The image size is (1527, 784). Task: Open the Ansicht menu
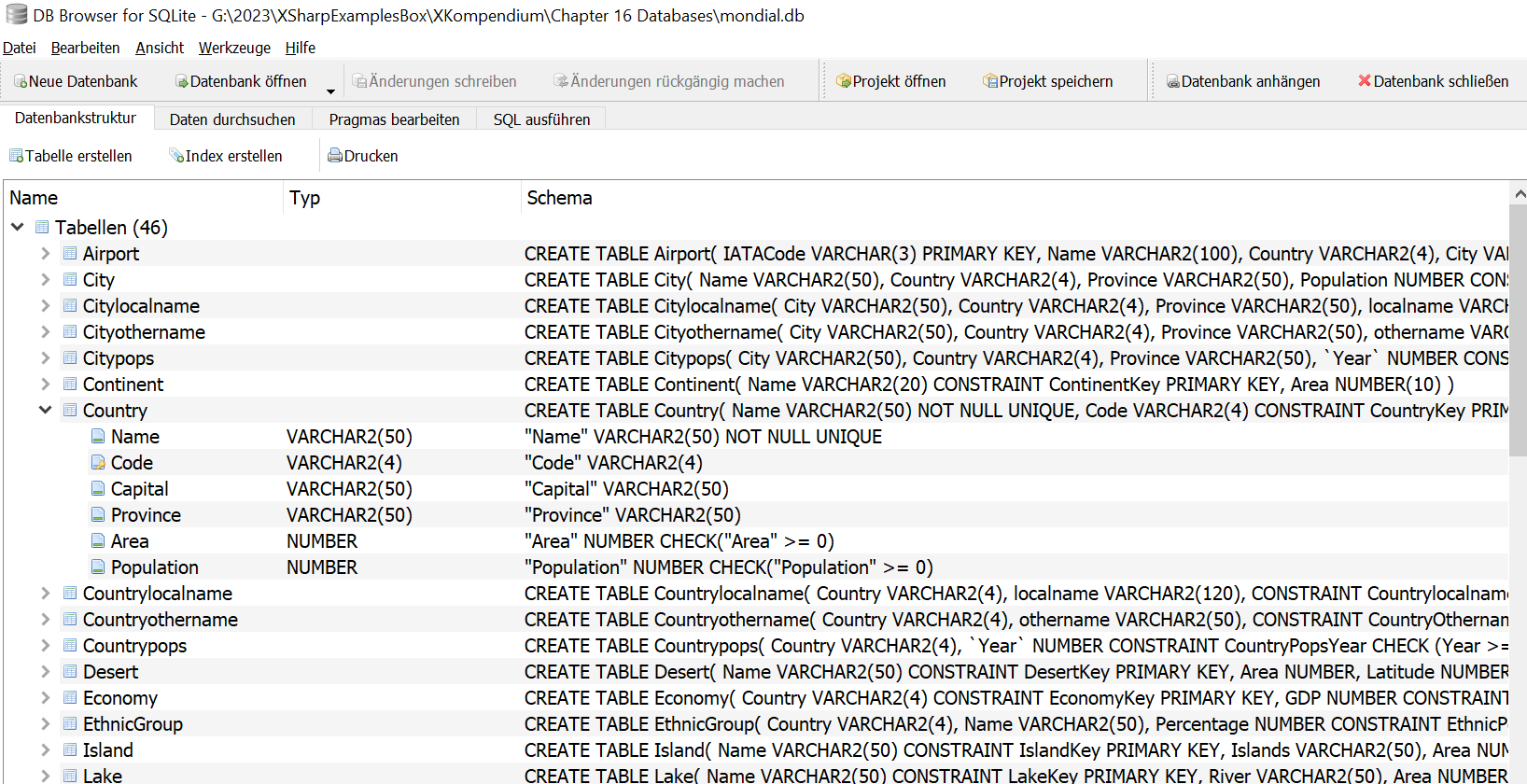coord(160,48)
